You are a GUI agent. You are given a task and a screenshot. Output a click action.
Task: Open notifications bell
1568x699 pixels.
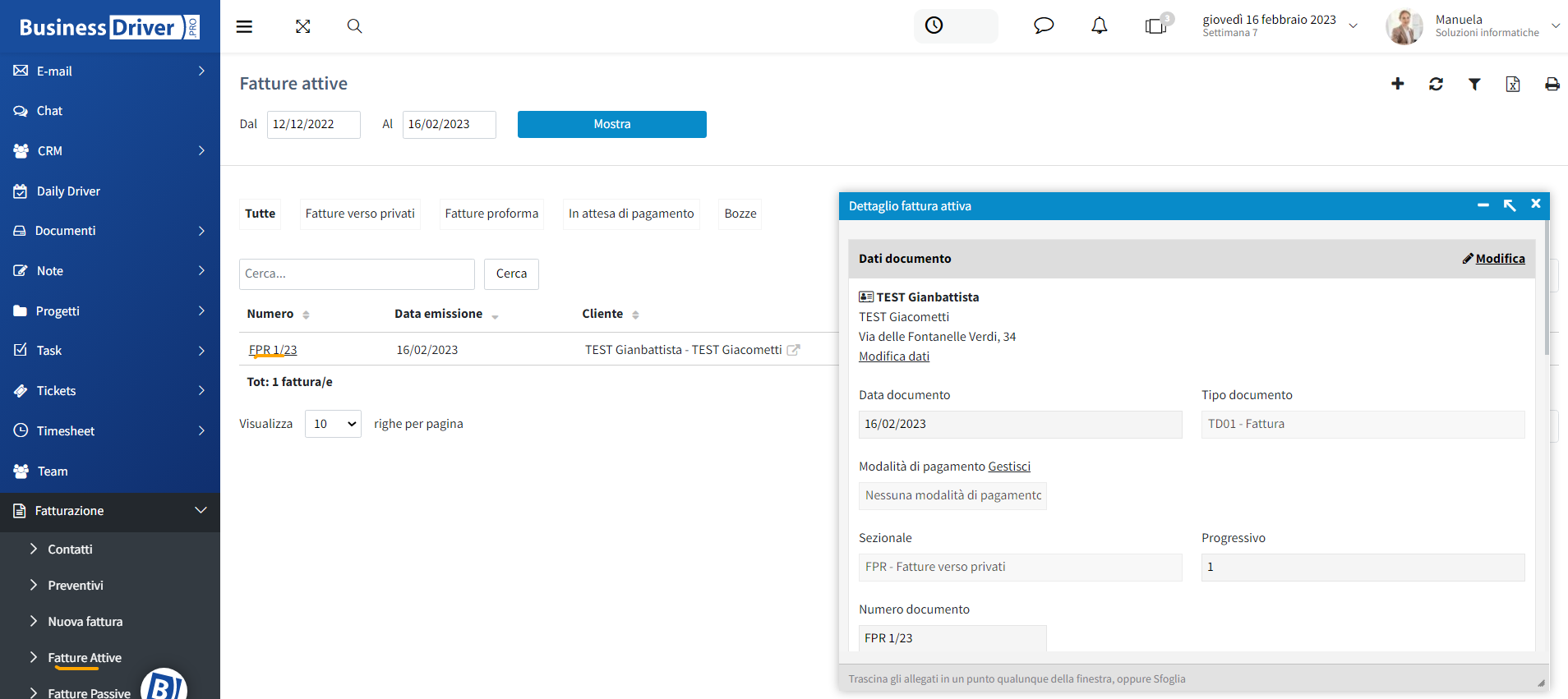pos(1100,25)
